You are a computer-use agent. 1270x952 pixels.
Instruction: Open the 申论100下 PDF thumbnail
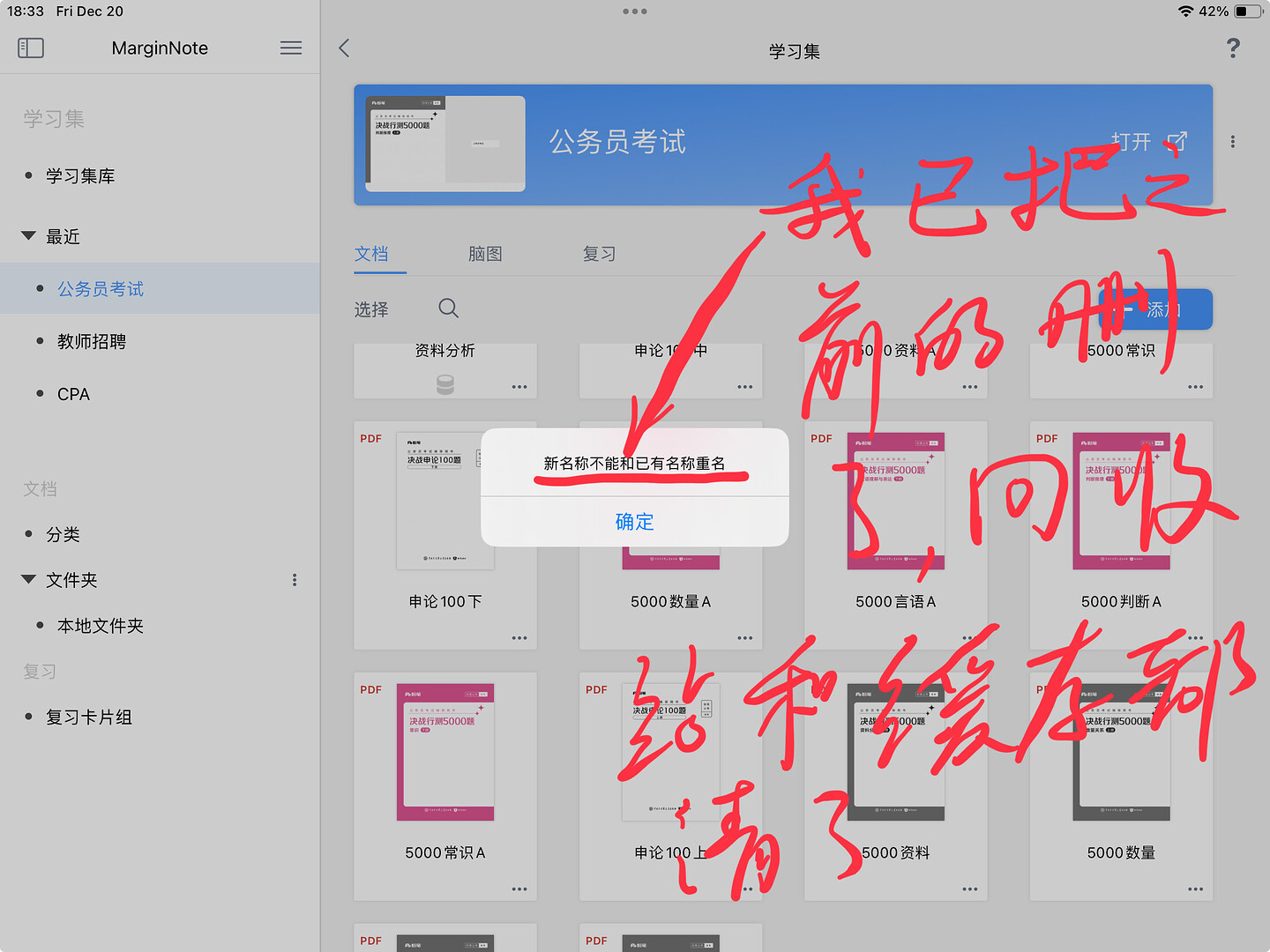(445, 501)
